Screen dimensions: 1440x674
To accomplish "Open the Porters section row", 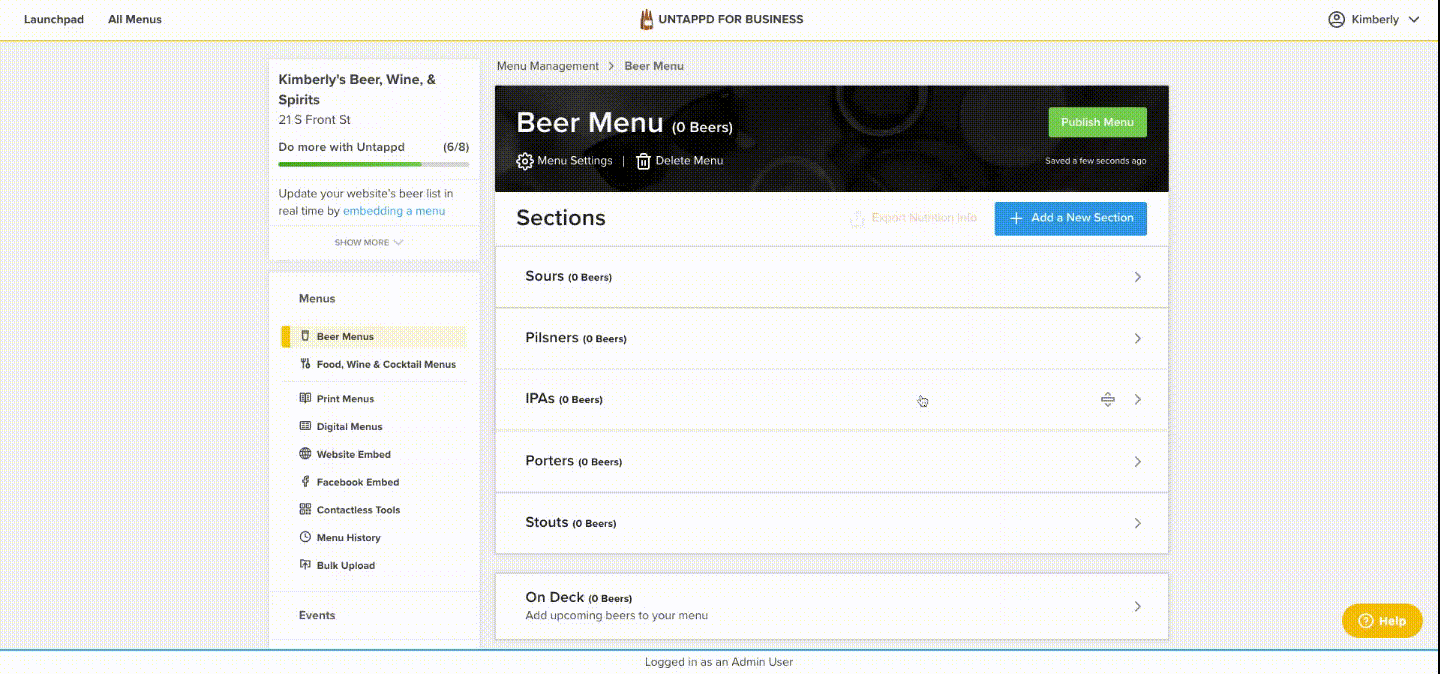I will (832, 462).
